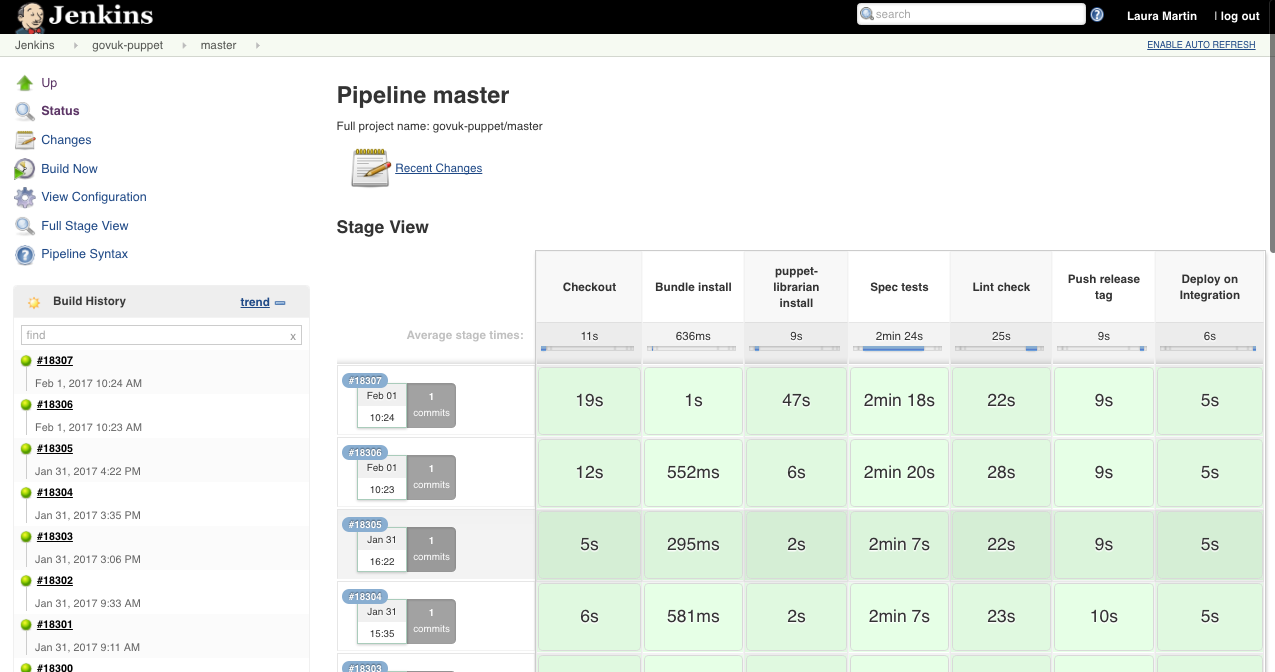Click the 552ms Bundle install cell
The width and height of the screenshot is (1275, 672).
693,473
